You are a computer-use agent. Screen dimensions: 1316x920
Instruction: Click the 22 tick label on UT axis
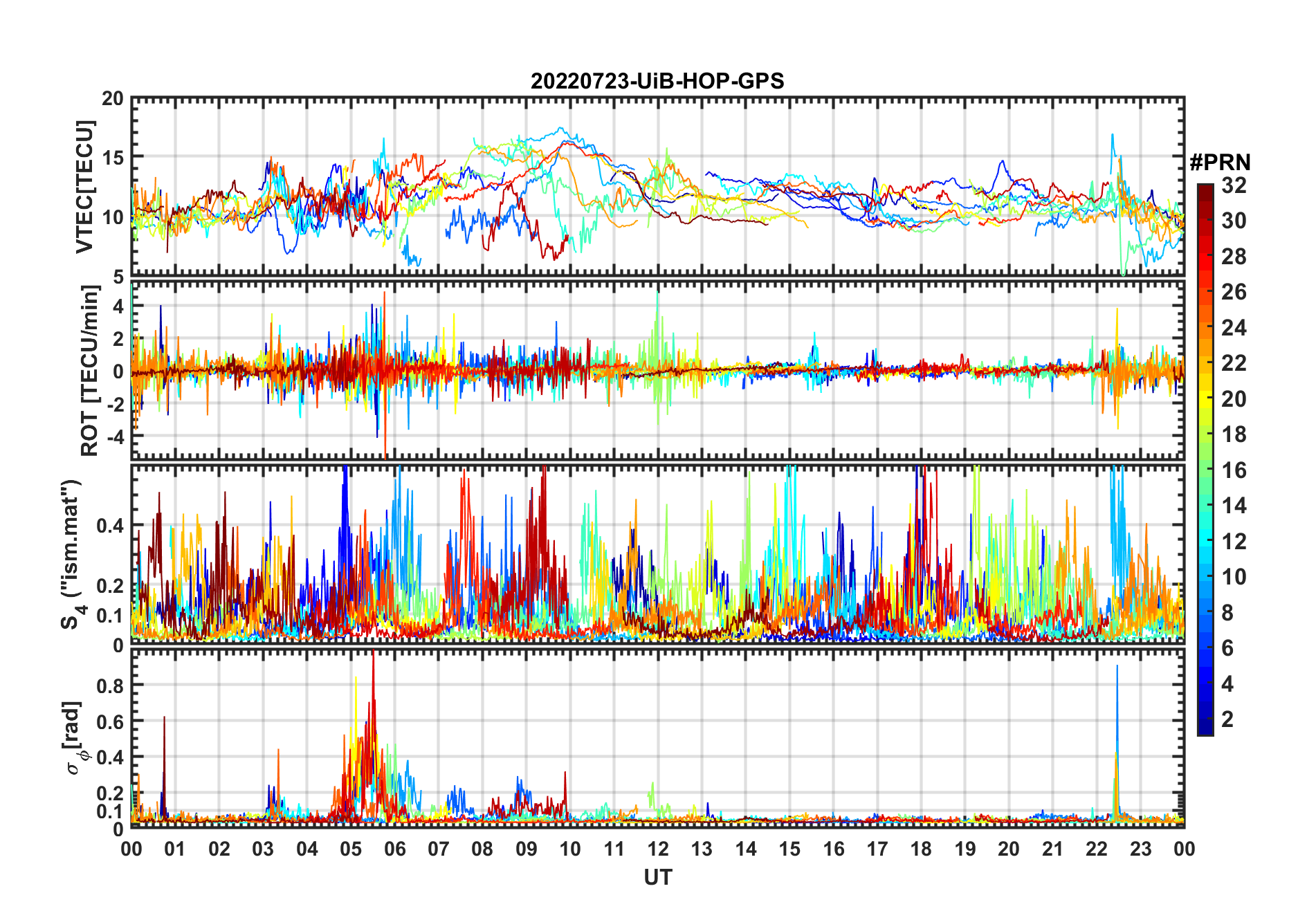pyautogui.click(x=1097, y=849)
